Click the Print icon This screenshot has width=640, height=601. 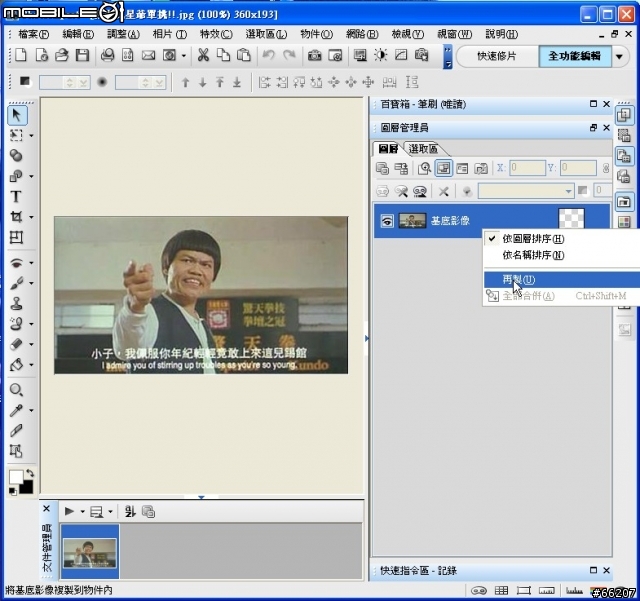[x=107, y=55]
